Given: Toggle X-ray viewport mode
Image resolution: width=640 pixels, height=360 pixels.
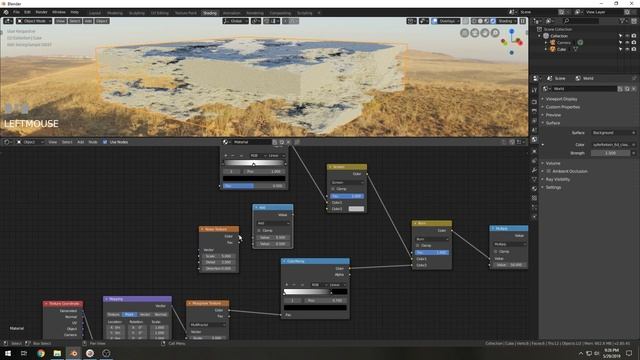Looking at the screenshot, I should coord(465,21).
